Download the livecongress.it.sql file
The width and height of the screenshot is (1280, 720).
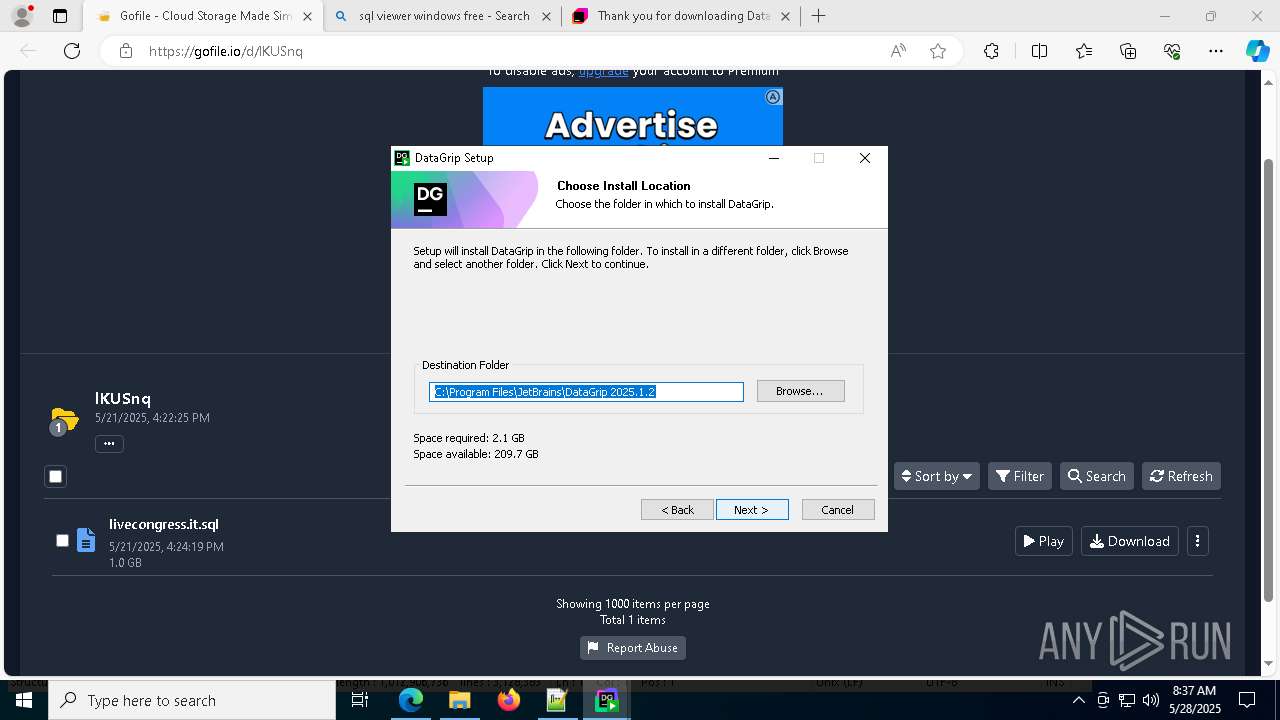pos(1129,541)
